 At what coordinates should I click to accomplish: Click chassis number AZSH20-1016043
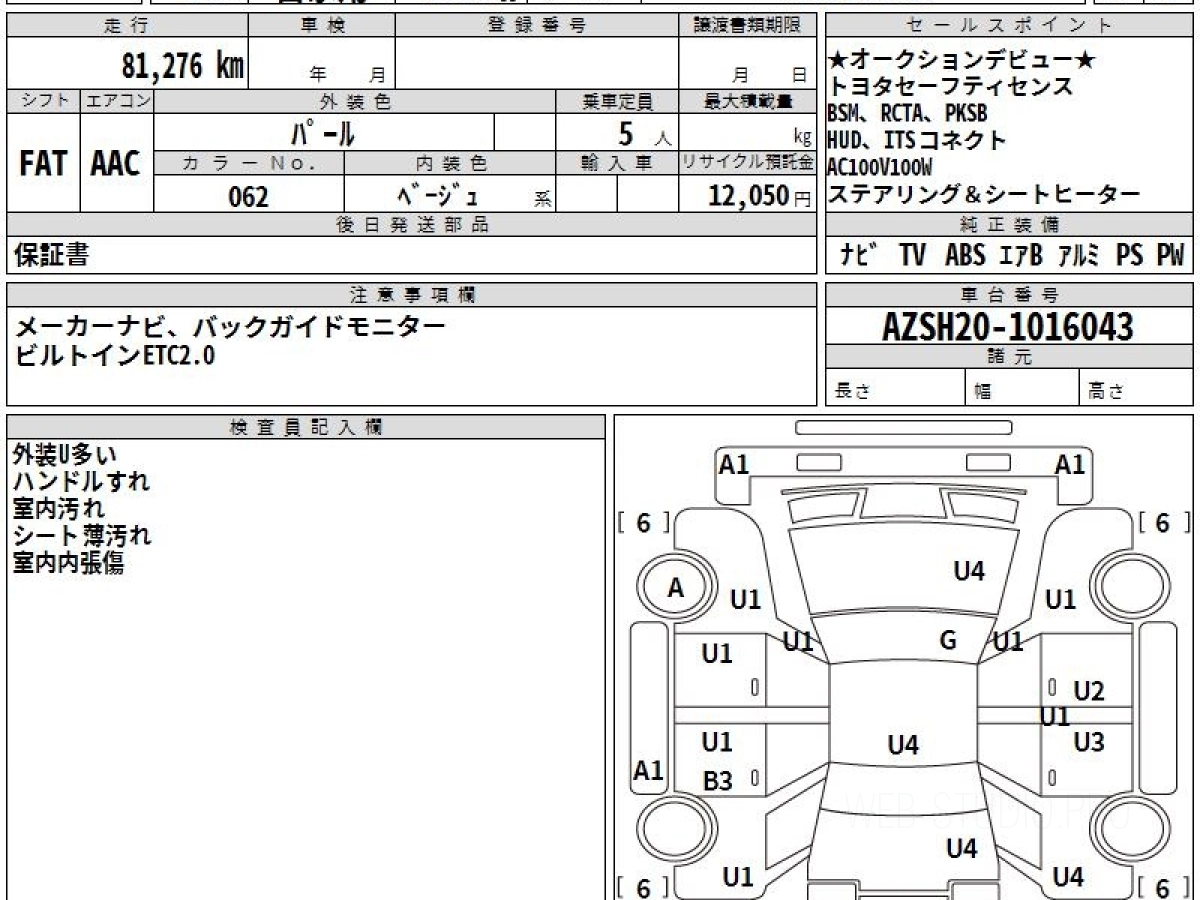(1009, 326)
